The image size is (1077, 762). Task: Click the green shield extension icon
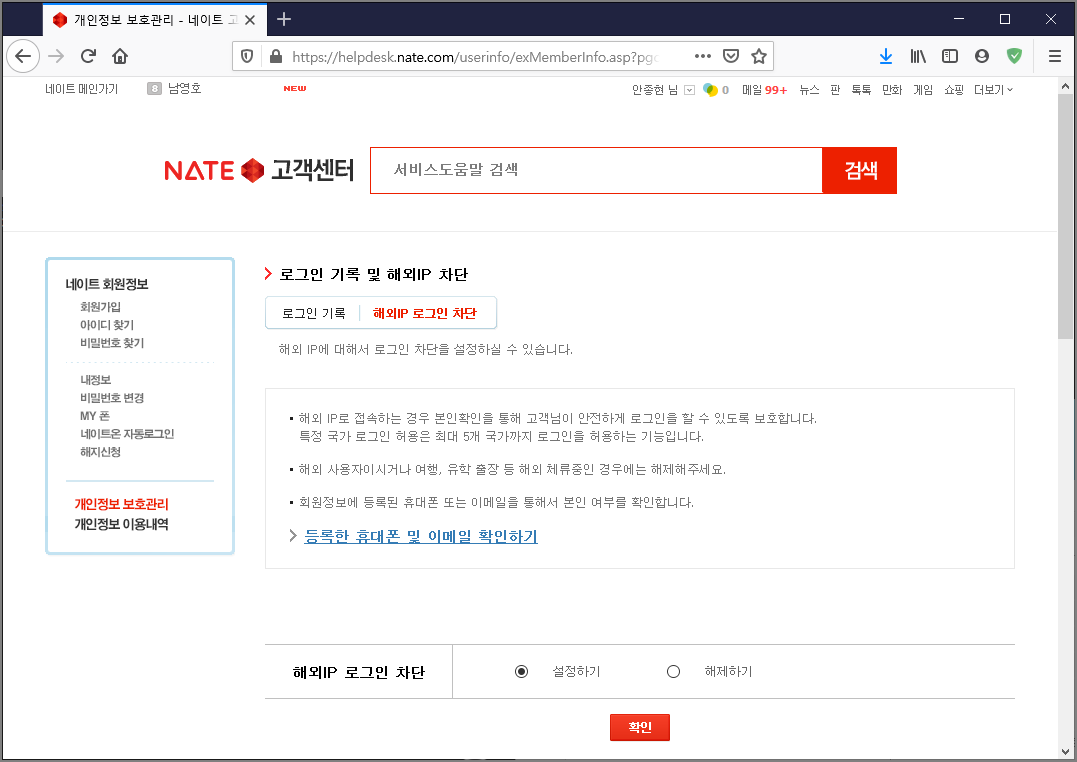point(1014,56)
